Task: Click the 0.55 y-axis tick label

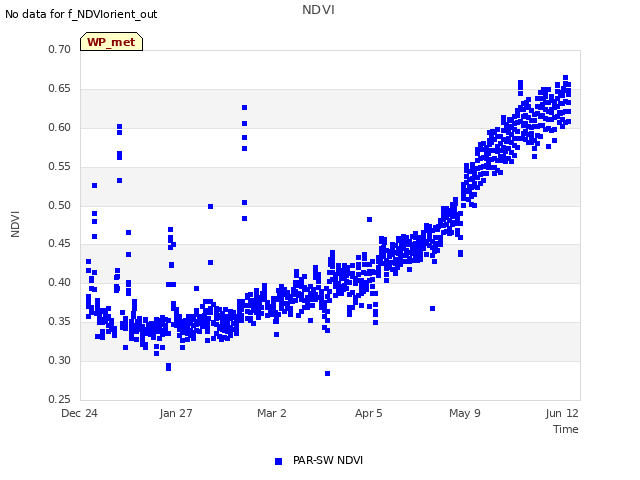Action: (x=60, y=167)
